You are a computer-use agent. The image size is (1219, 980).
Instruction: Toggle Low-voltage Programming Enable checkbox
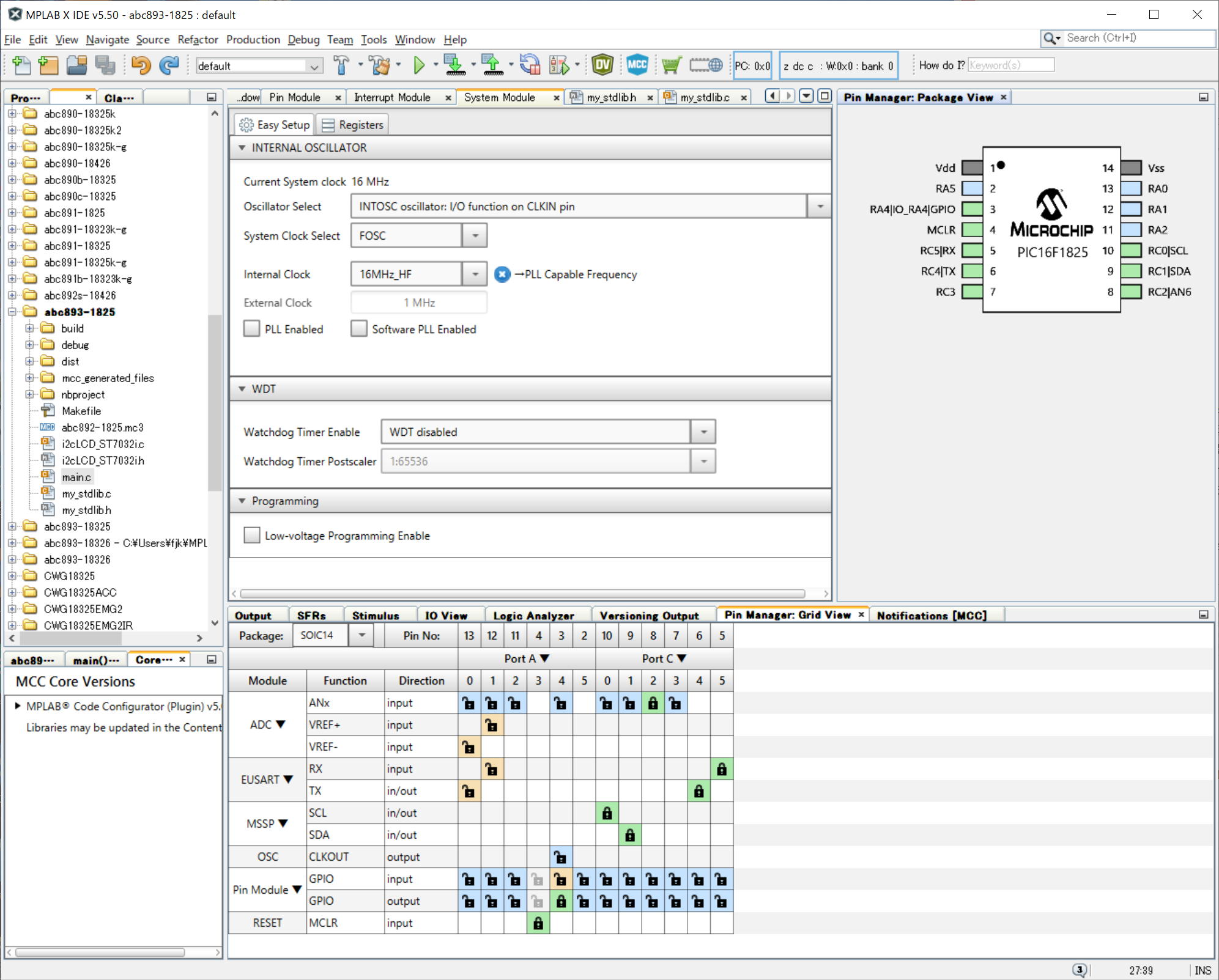pos(252,536)
